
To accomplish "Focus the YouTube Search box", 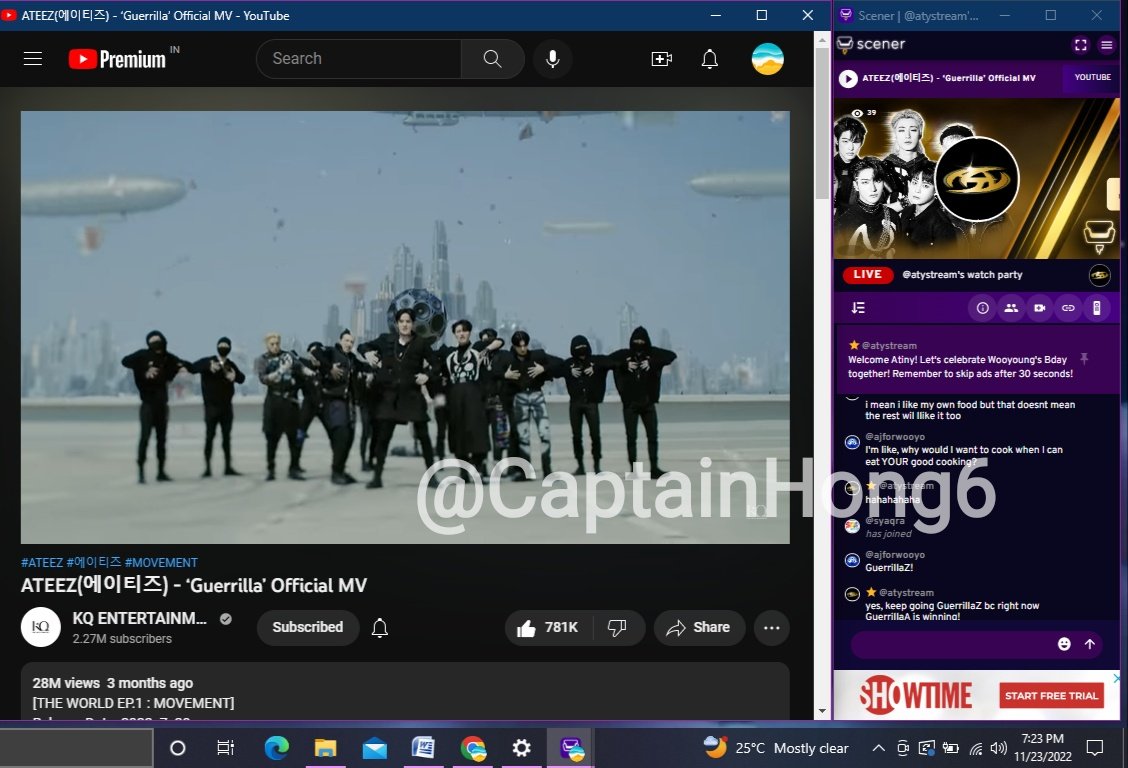I will (359, 59).
